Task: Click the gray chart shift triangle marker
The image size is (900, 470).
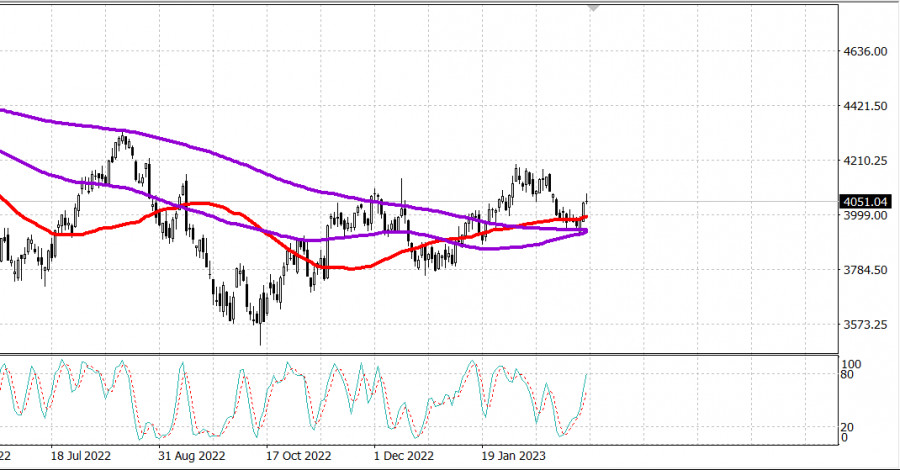Action: coord(596,7)
